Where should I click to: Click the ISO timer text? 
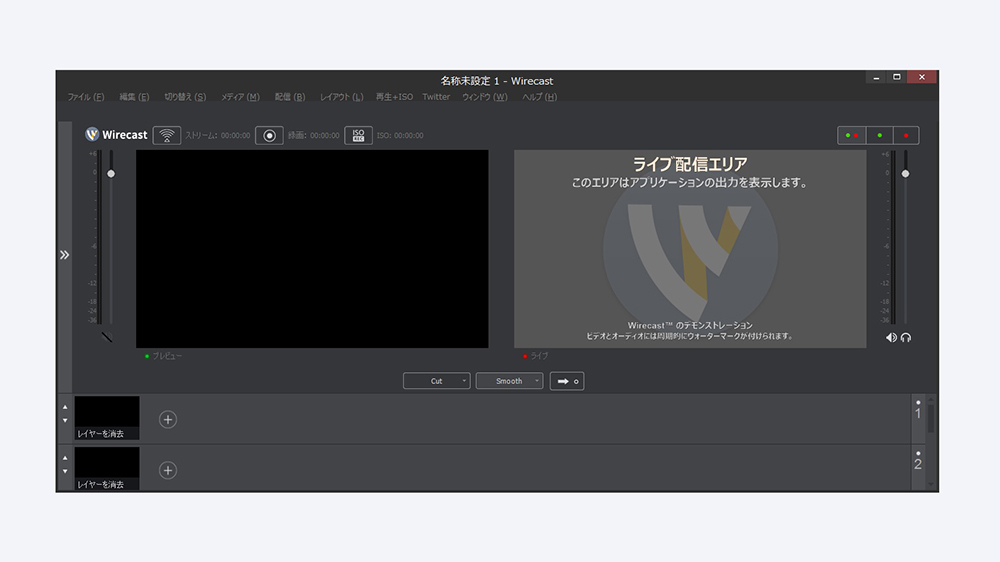coord(400,135)
